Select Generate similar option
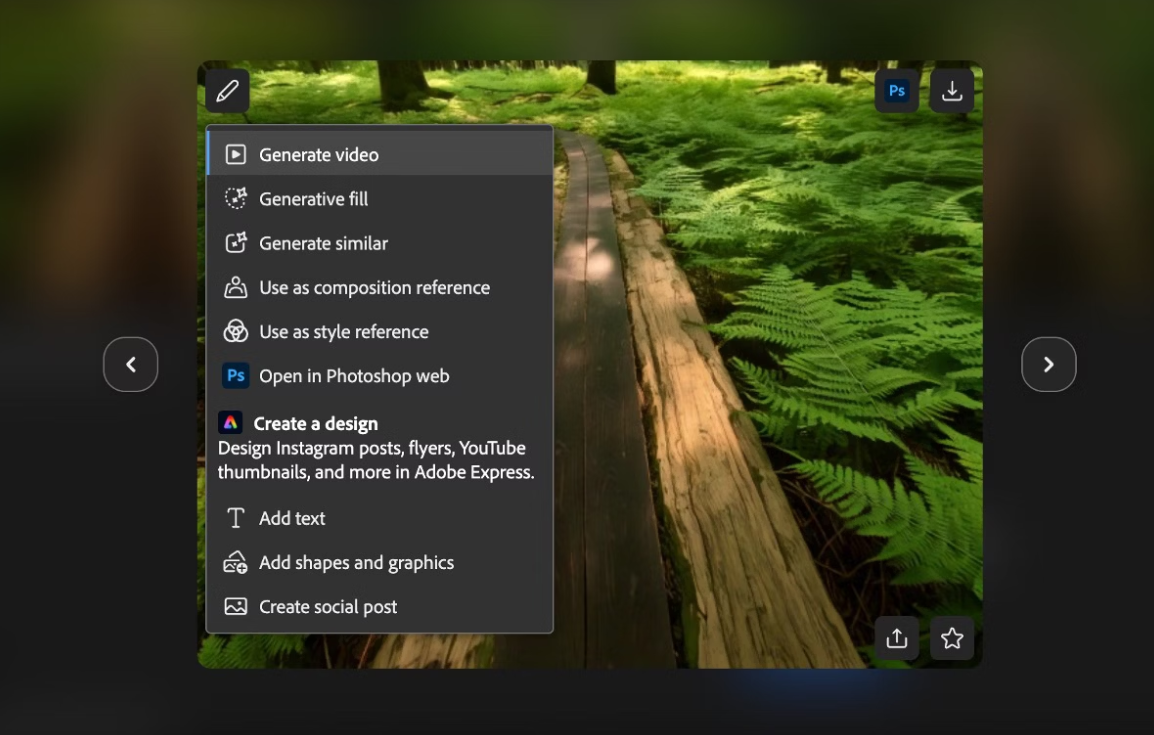This screenshot has width=1154, height=735. (380, 243)
